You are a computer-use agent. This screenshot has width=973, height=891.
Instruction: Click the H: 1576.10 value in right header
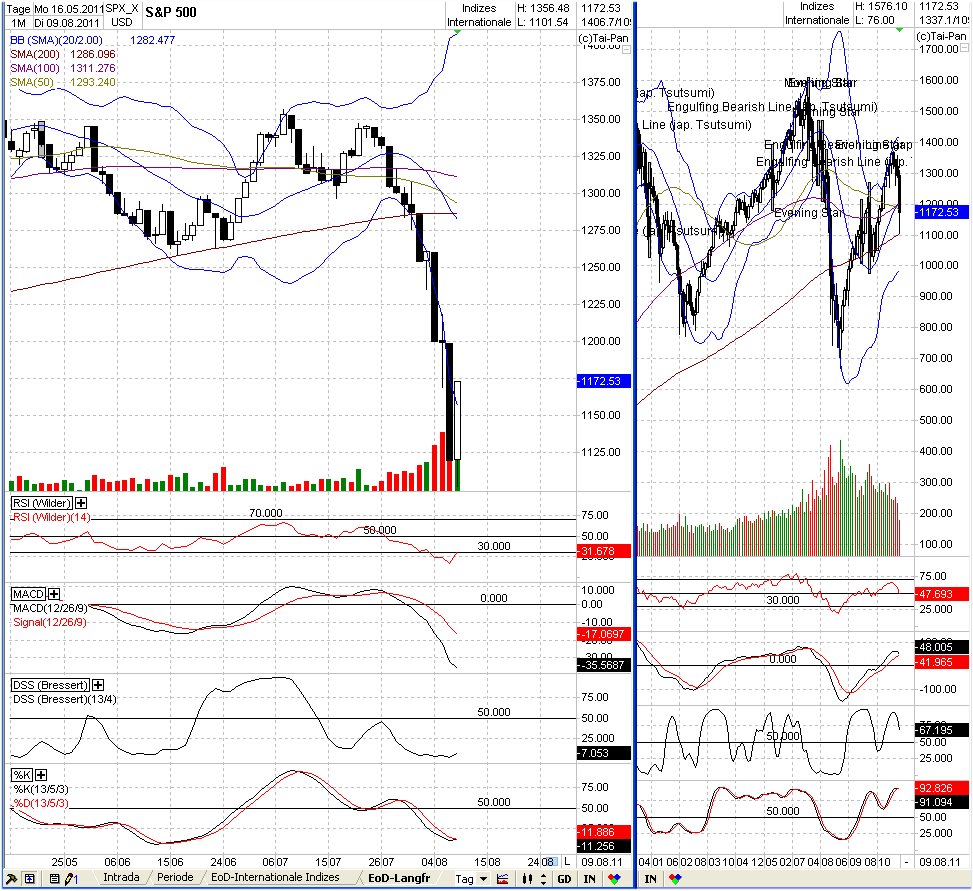[x=881, y=6]
